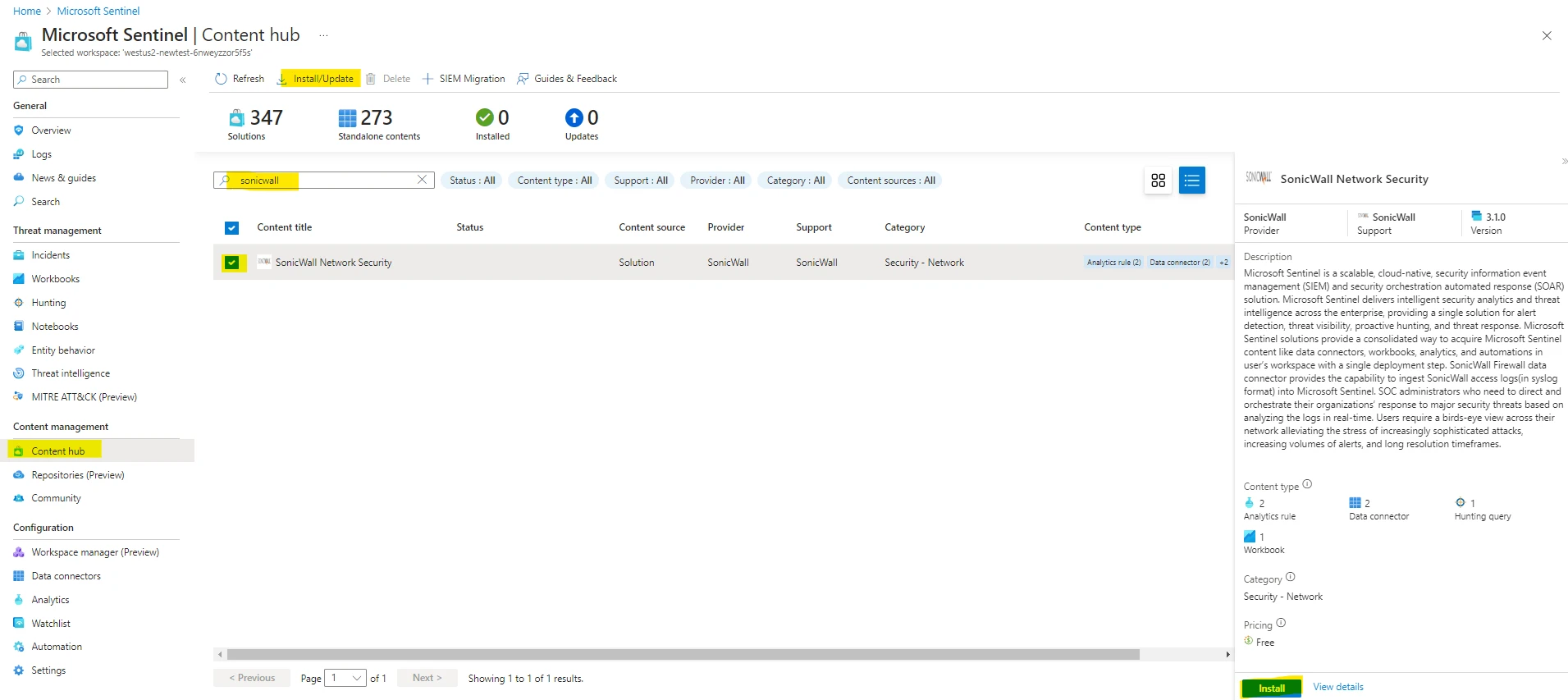Viewport: 1568px width, 700px height.
Task: Open the Status : All filter
Action: click(473, 181)
